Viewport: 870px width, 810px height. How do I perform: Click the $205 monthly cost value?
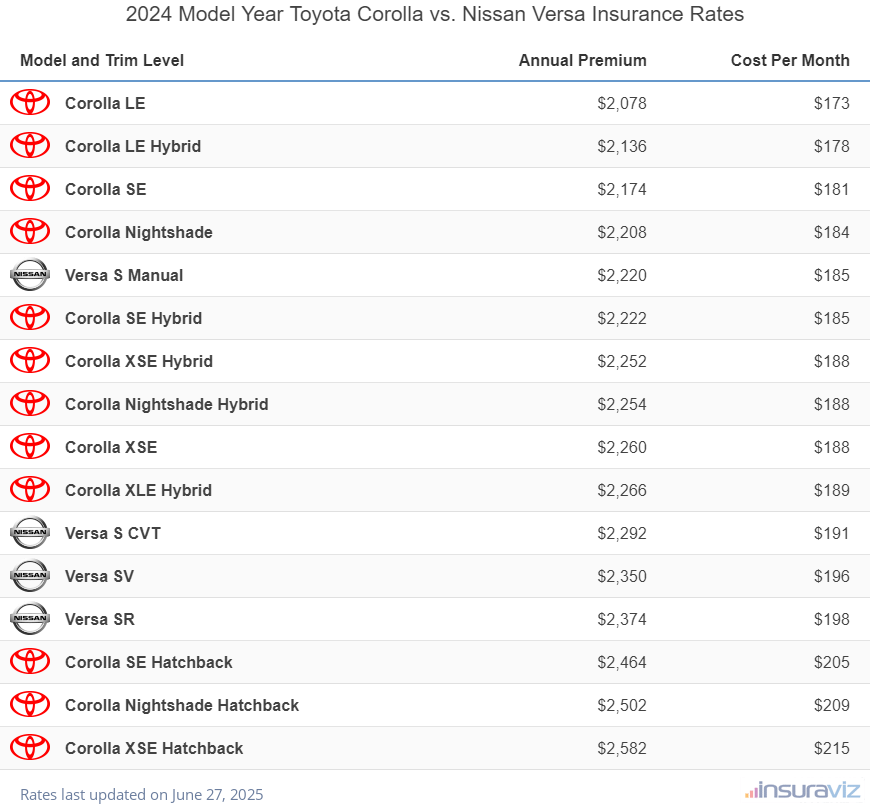tap(832, 662)
